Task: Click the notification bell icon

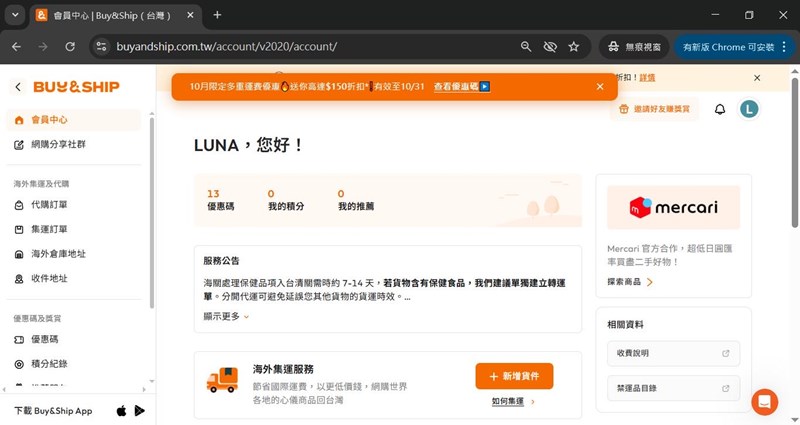Action: [x=719, y=109]
